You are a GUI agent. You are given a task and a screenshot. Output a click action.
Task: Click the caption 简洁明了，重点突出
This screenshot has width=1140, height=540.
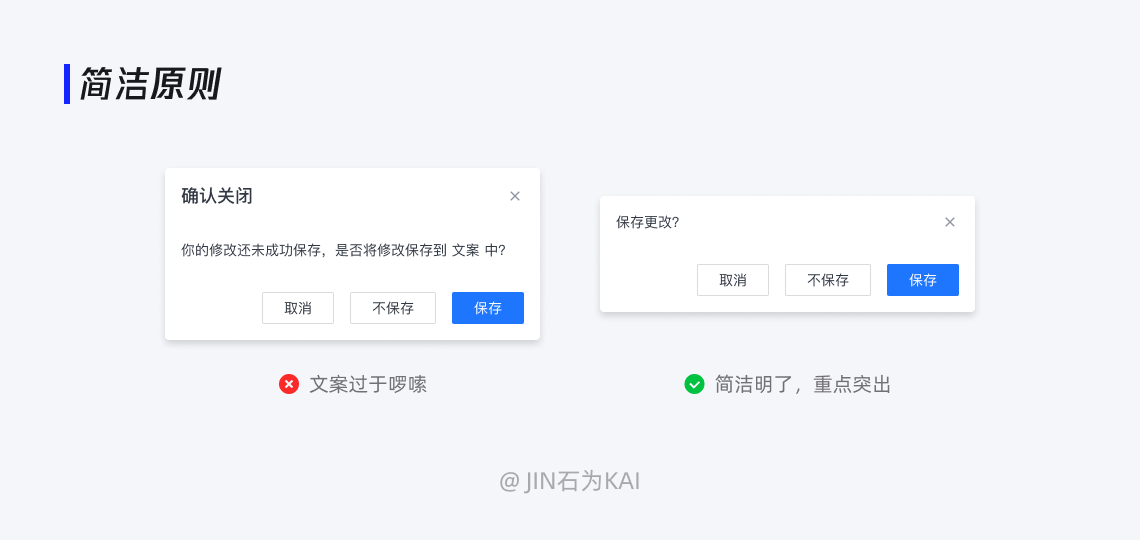click(x=803, y=384)
